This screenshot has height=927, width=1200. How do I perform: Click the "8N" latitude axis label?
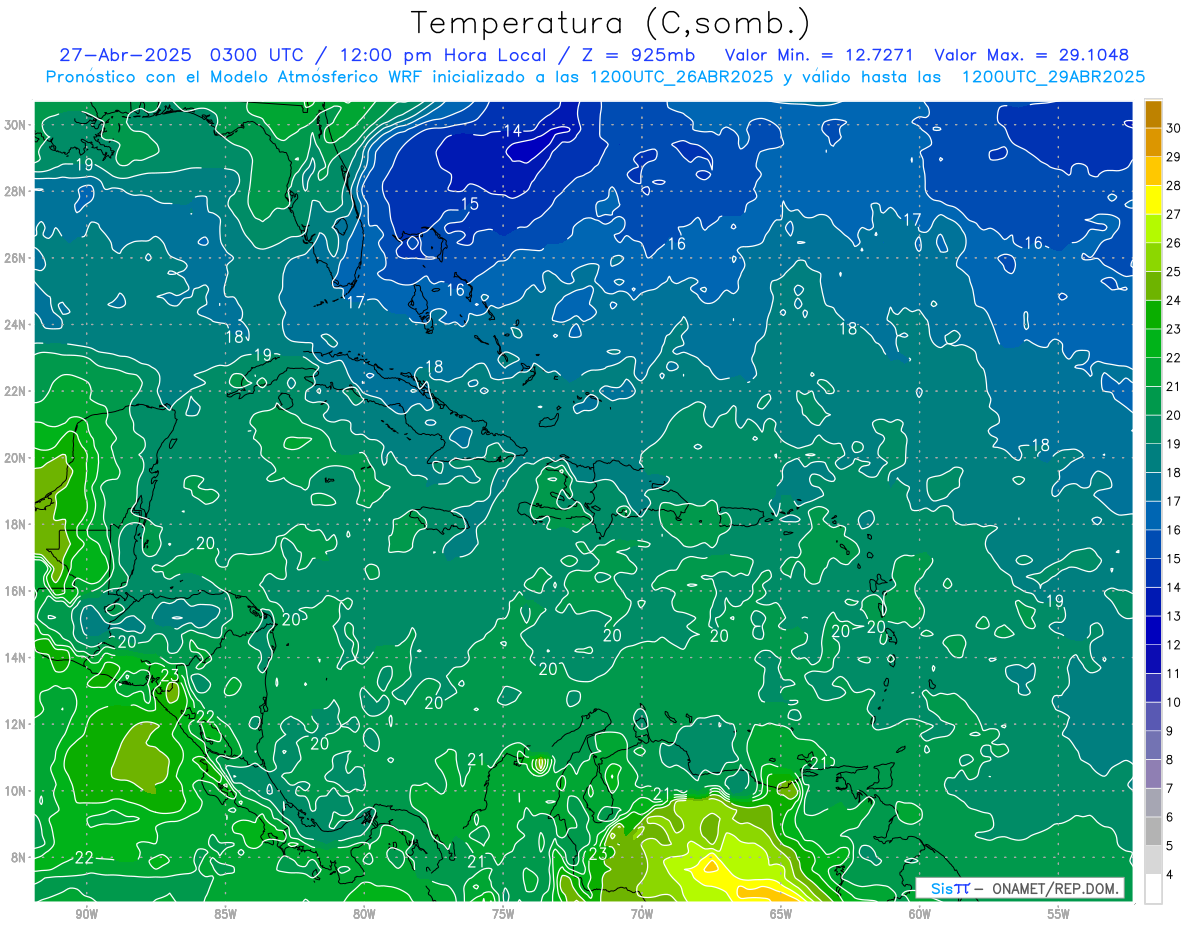(x=20, y=857)
